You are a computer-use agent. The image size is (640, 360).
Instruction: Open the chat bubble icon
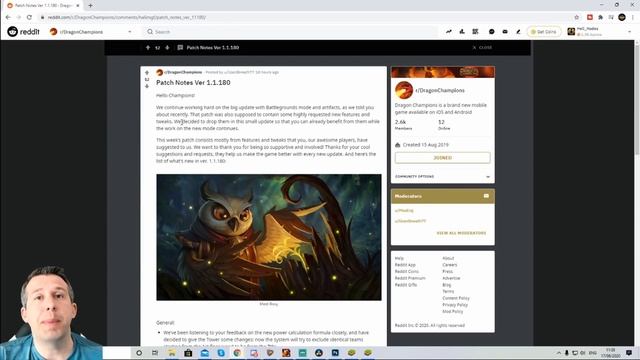491,31
